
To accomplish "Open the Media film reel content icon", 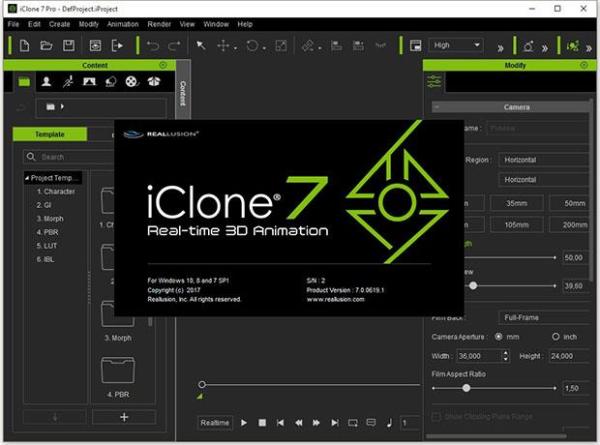I will (x=132, y=81).
